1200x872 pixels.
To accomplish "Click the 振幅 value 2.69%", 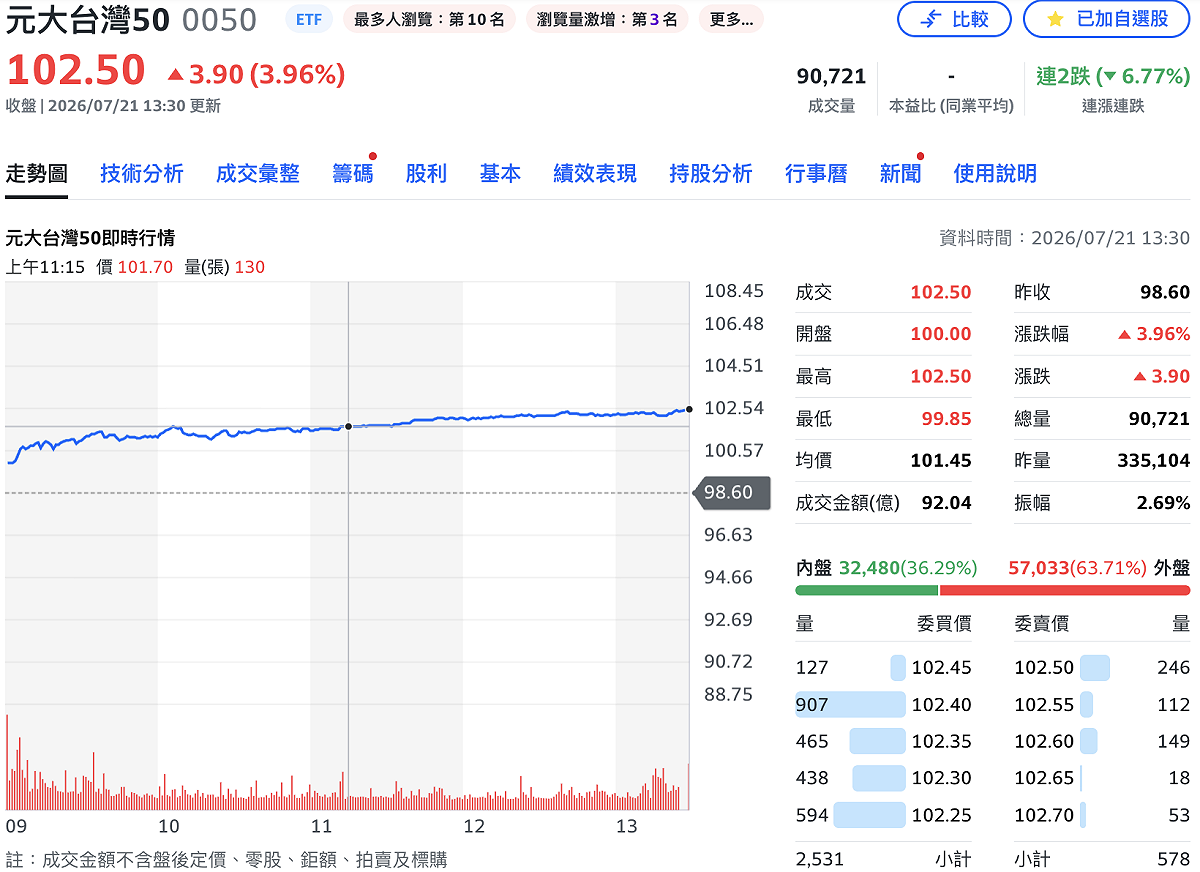I will pos(1163,503).
